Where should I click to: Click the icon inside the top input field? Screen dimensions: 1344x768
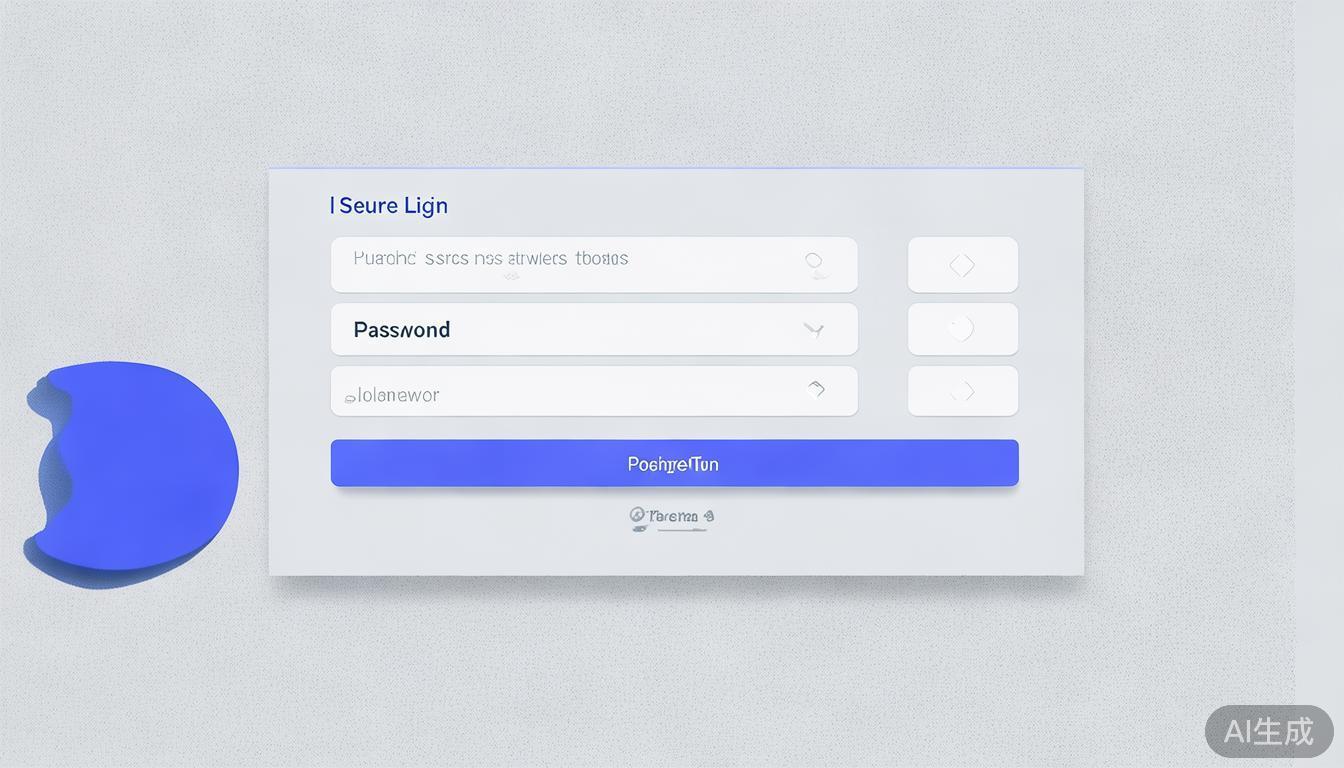[x=815, y=263]
